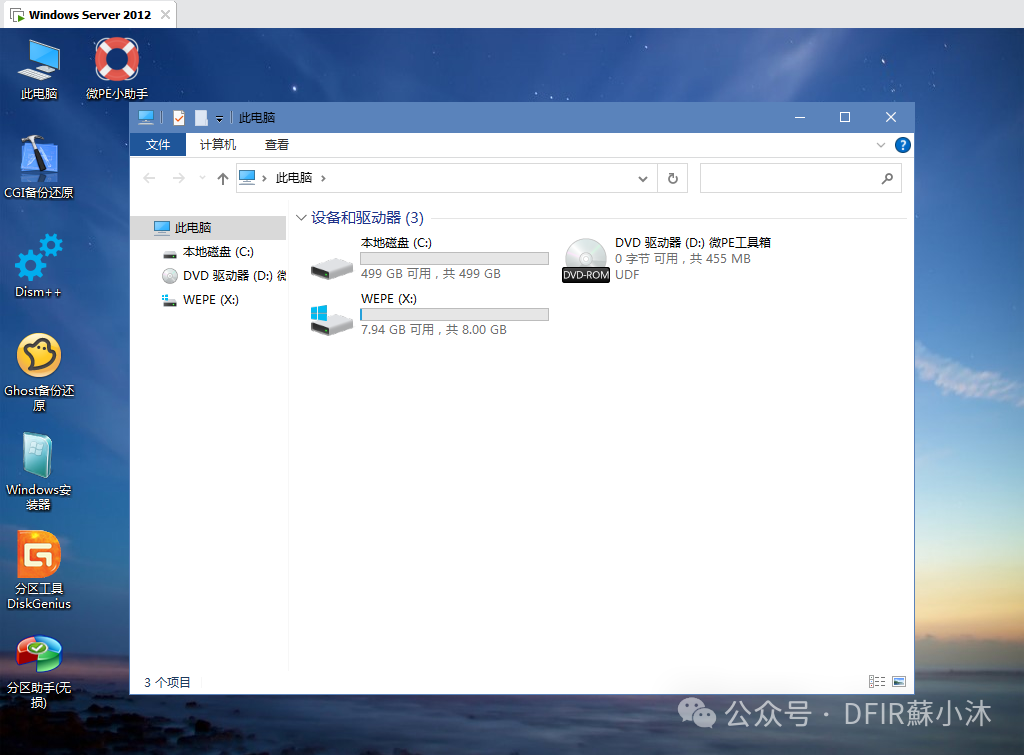Image resolution: width=1024 pixels, height=755 pixels.
Task: Click the 设备和驱动器 (3) group header
Action: click(x=367, y=217)
